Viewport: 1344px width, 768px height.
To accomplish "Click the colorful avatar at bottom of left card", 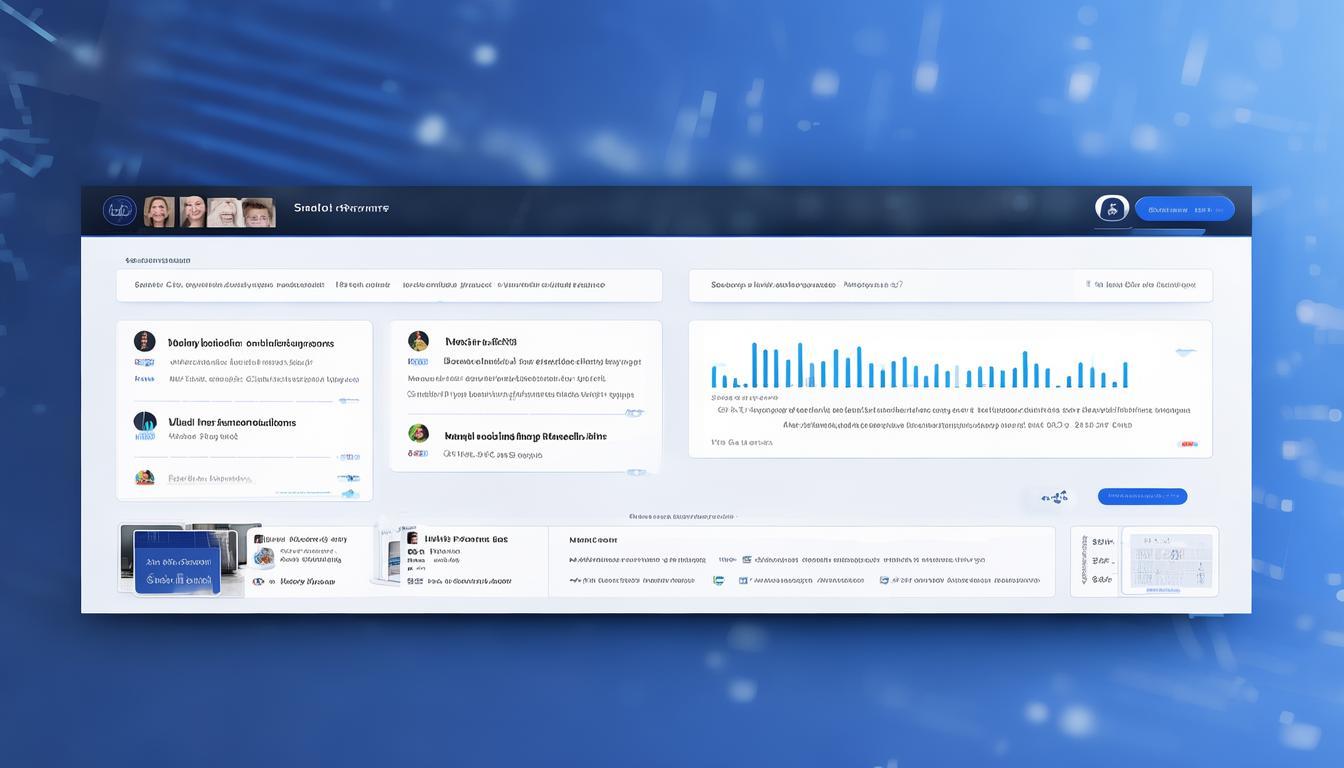I will (x=145, y=477).
